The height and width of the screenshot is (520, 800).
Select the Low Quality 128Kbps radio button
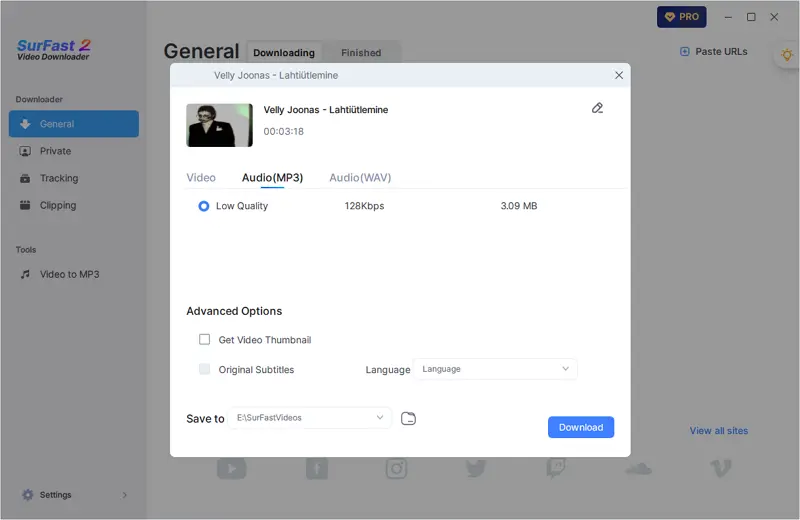click(x=204, y=206)
